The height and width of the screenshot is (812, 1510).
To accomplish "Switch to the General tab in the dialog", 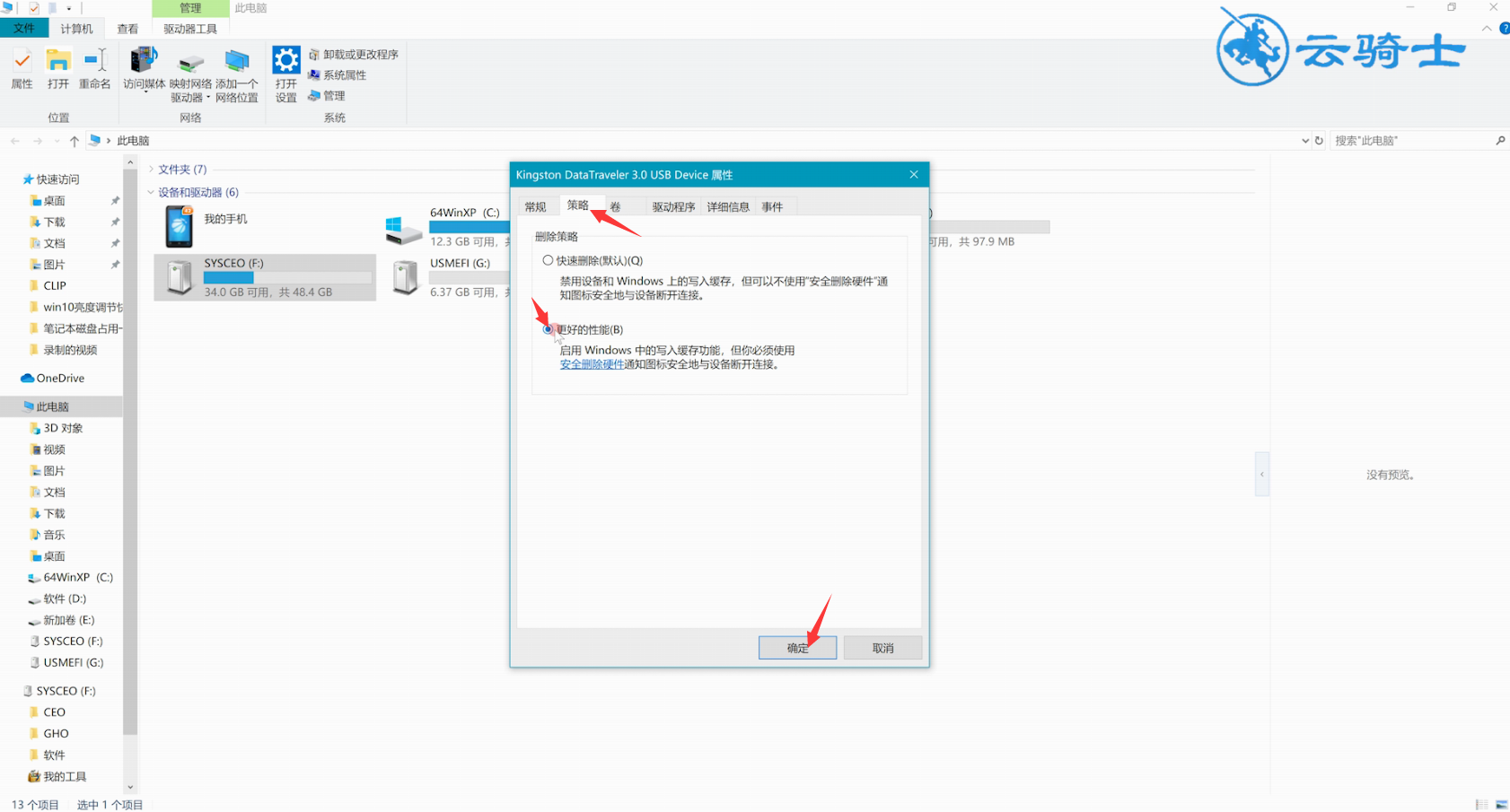I will tap(536, 207).
